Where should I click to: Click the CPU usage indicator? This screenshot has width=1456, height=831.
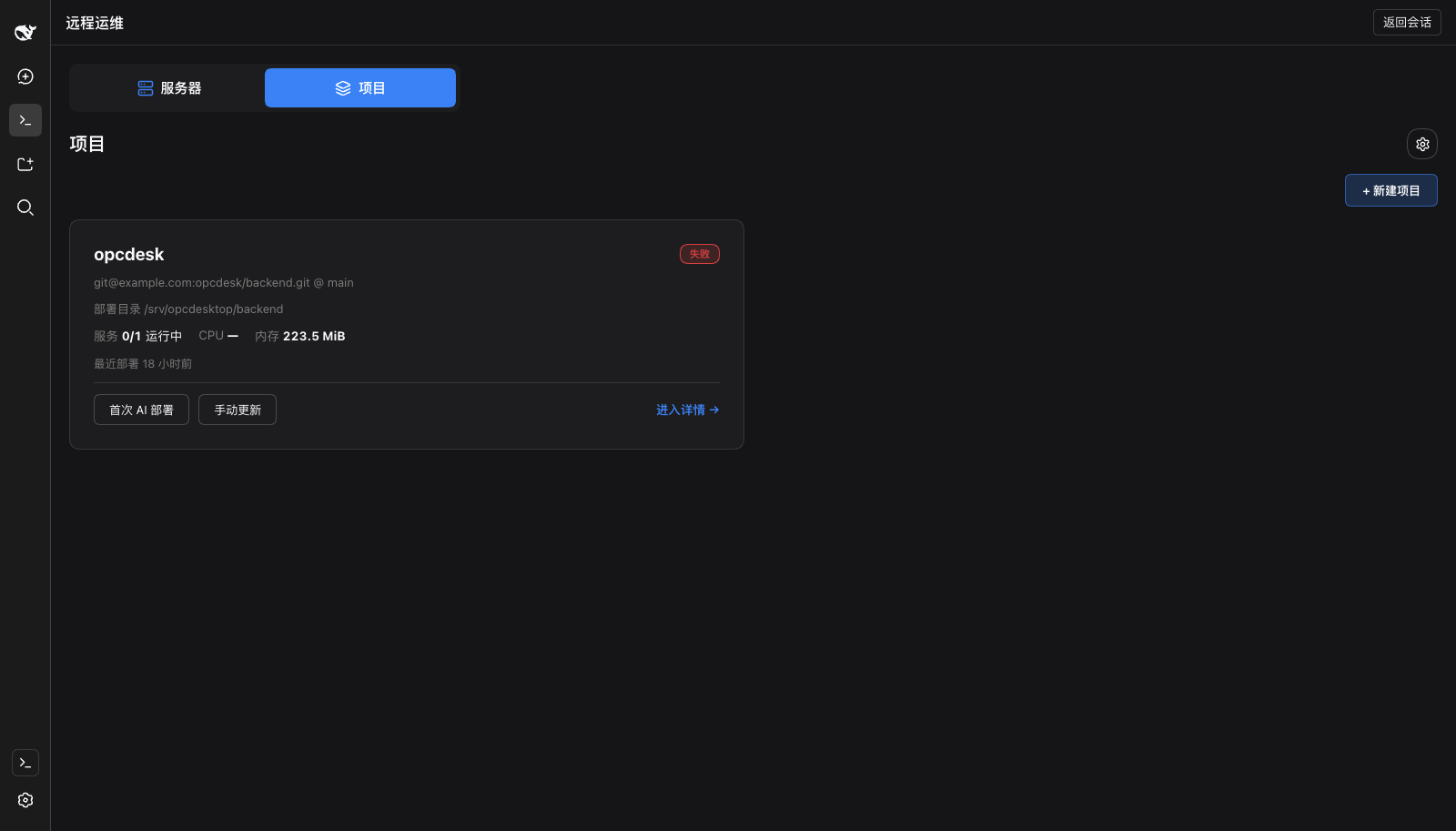pyautogui.click(x=218, y=336)
